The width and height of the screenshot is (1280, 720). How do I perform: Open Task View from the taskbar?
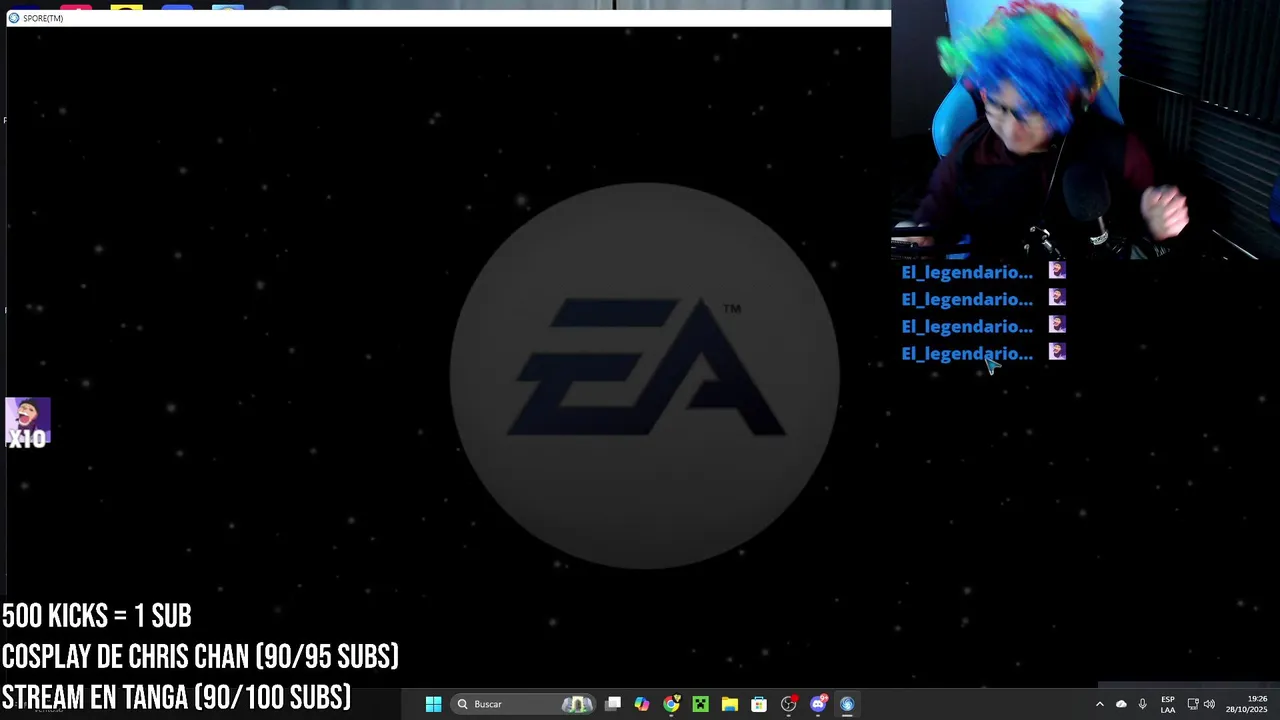click(x=613, y=704)
